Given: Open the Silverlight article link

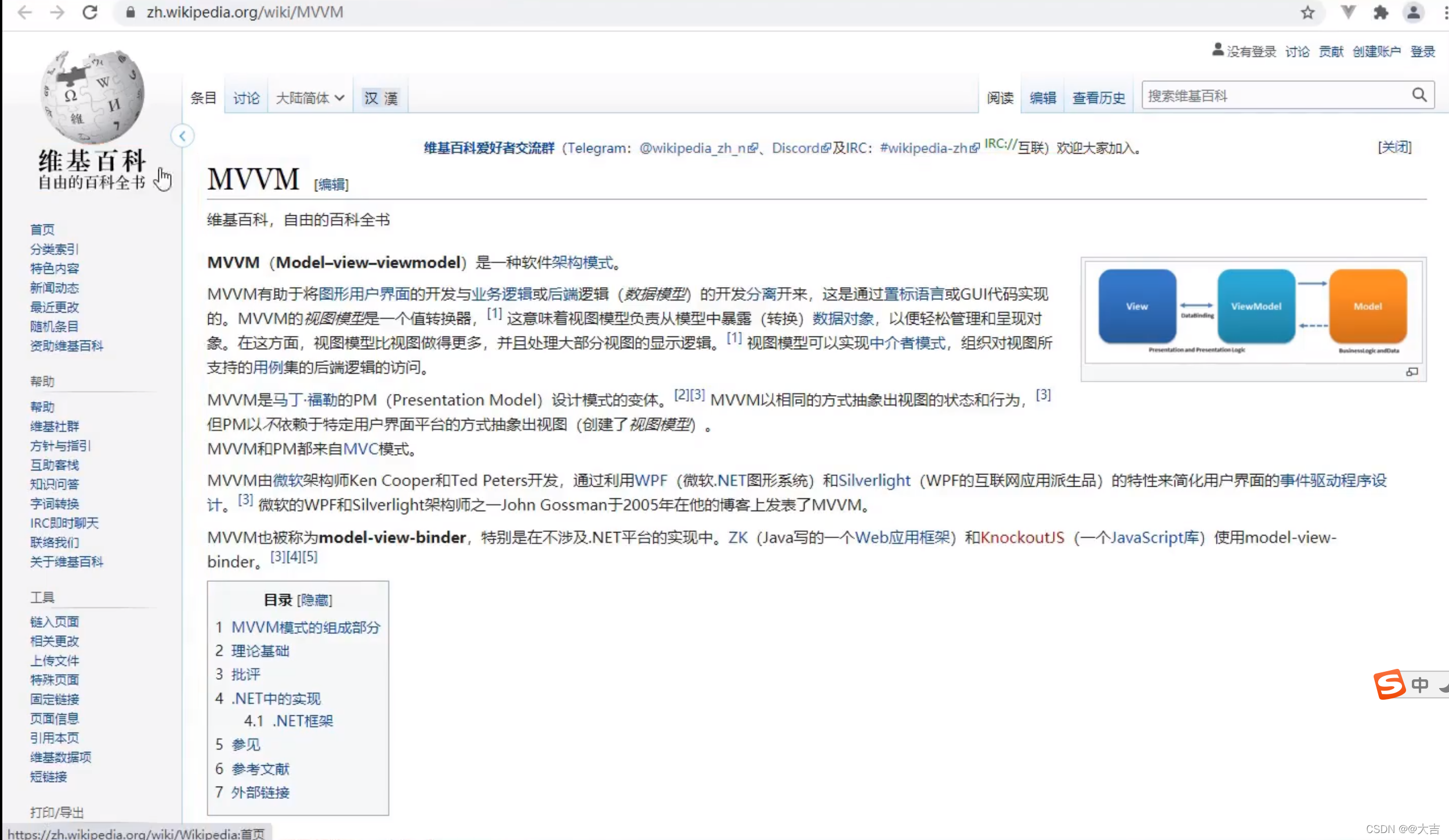Looking at the screenshot, I should 874,480.
